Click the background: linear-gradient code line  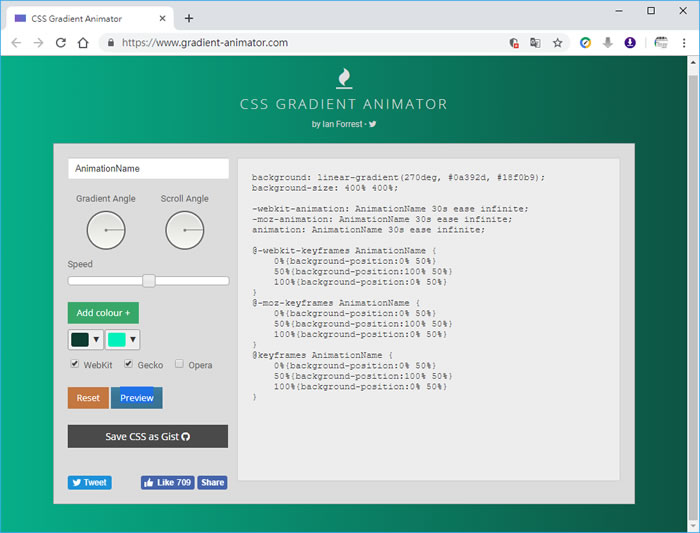(x=398, y=177)
